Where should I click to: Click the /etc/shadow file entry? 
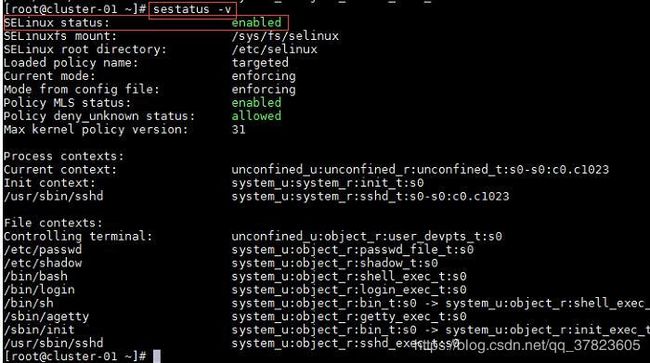43,263
